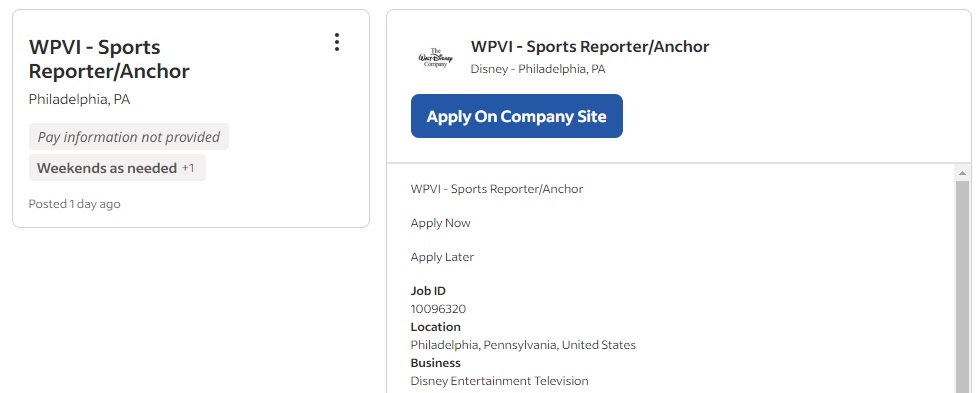The width and height of the screenshot is (977, 393).
Task: Select the Pay information not provided tag
Action: tap(129, 137)
